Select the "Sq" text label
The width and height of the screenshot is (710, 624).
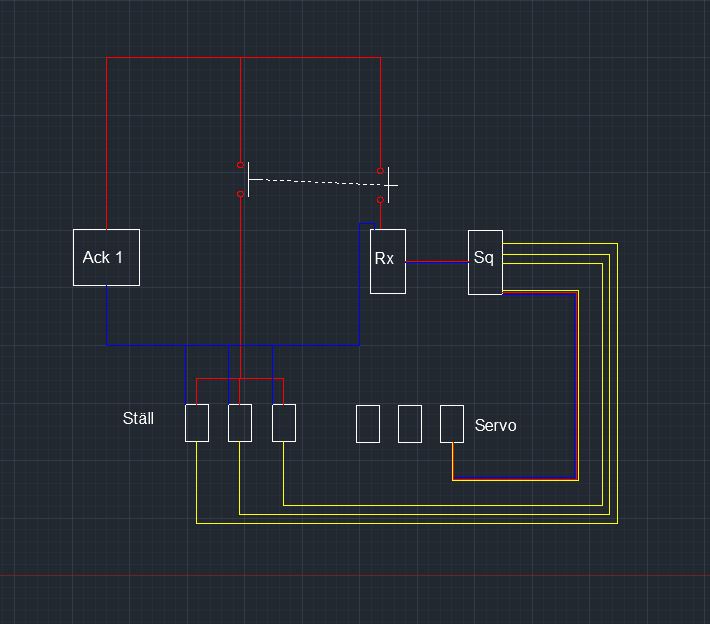tap(484, 258)
